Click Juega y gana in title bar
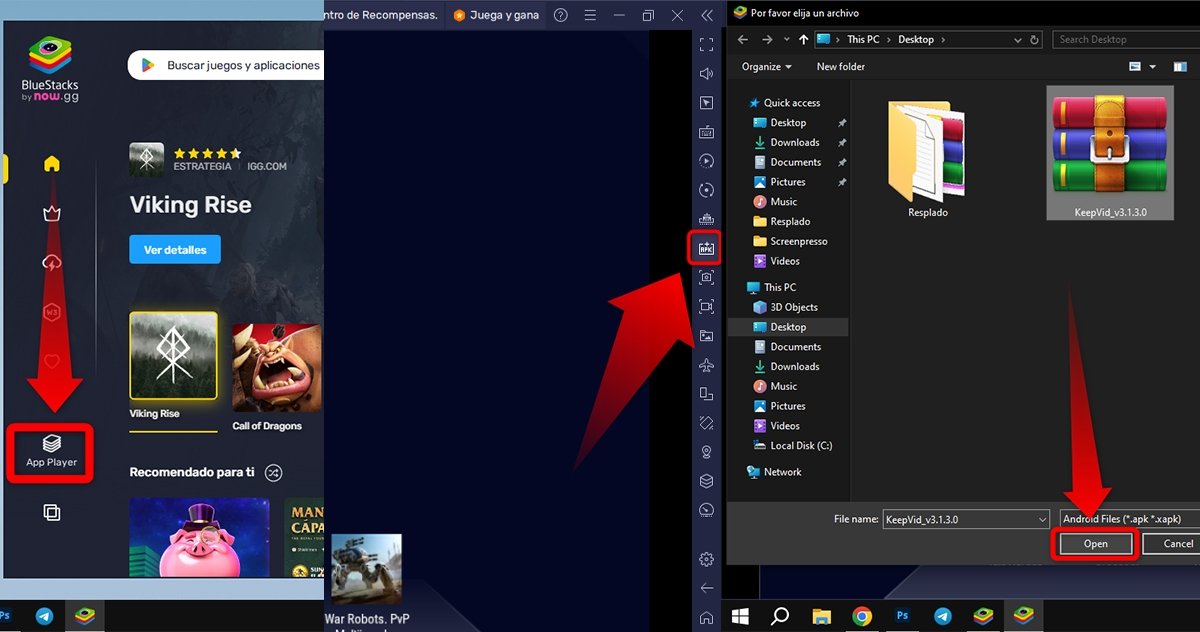Viewport: 1200px width, 632px height. pos(497,15)
